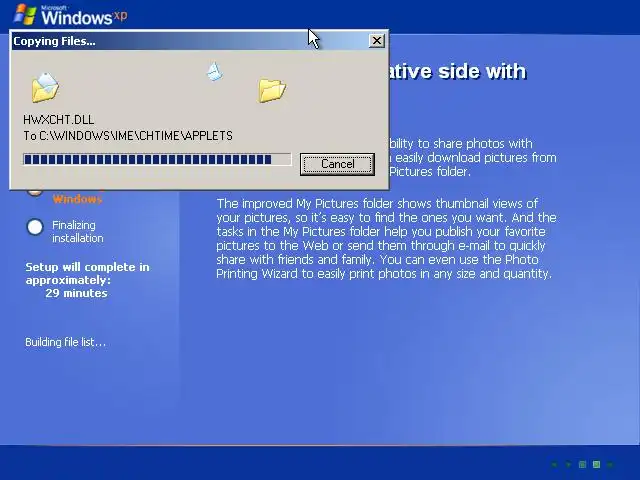Cancel the file copying operation
This screenshot has width=640, height=480.
(x=337, y=164)
